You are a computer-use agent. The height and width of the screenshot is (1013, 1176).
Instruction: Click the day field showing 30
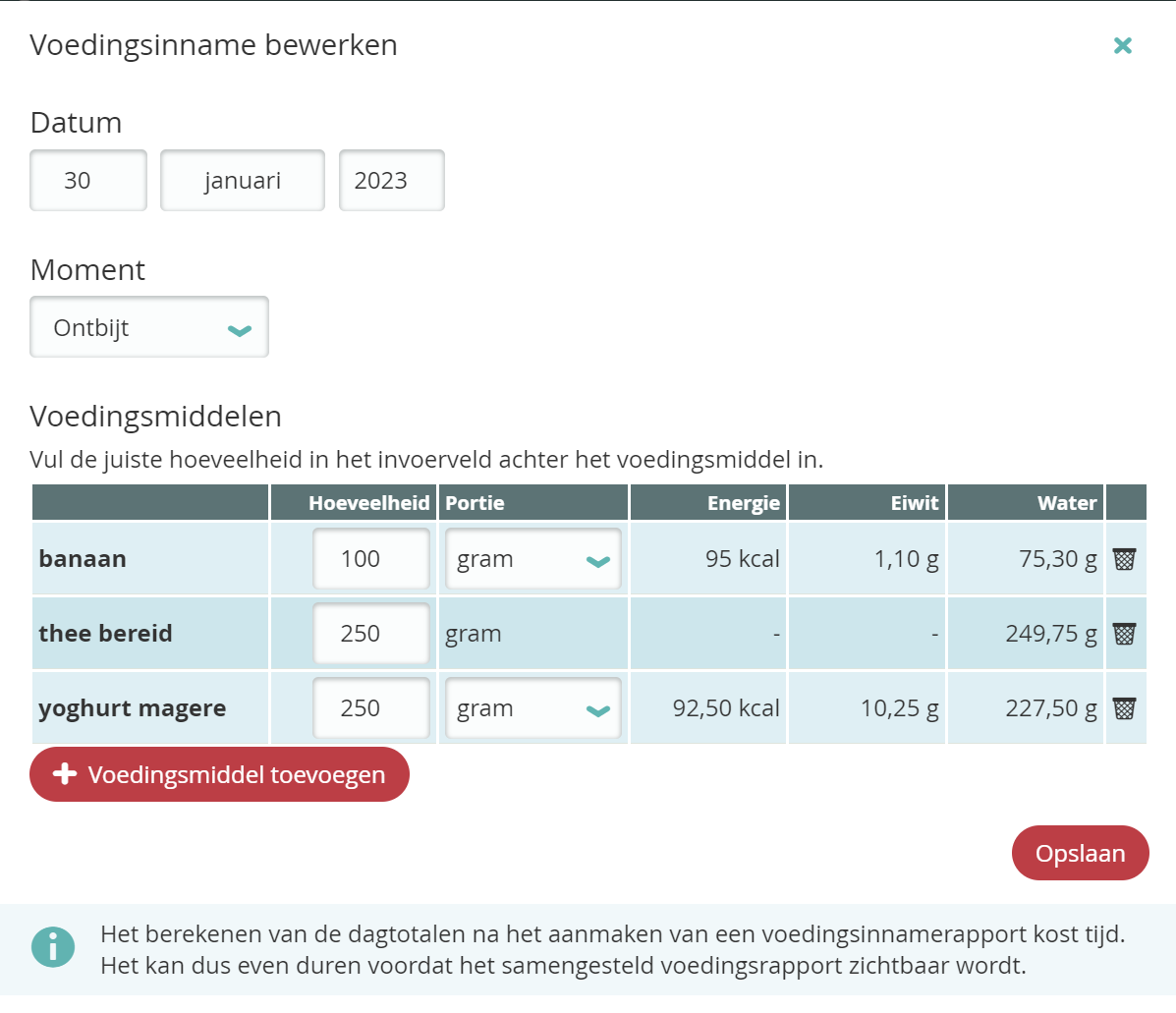[88, 181]
